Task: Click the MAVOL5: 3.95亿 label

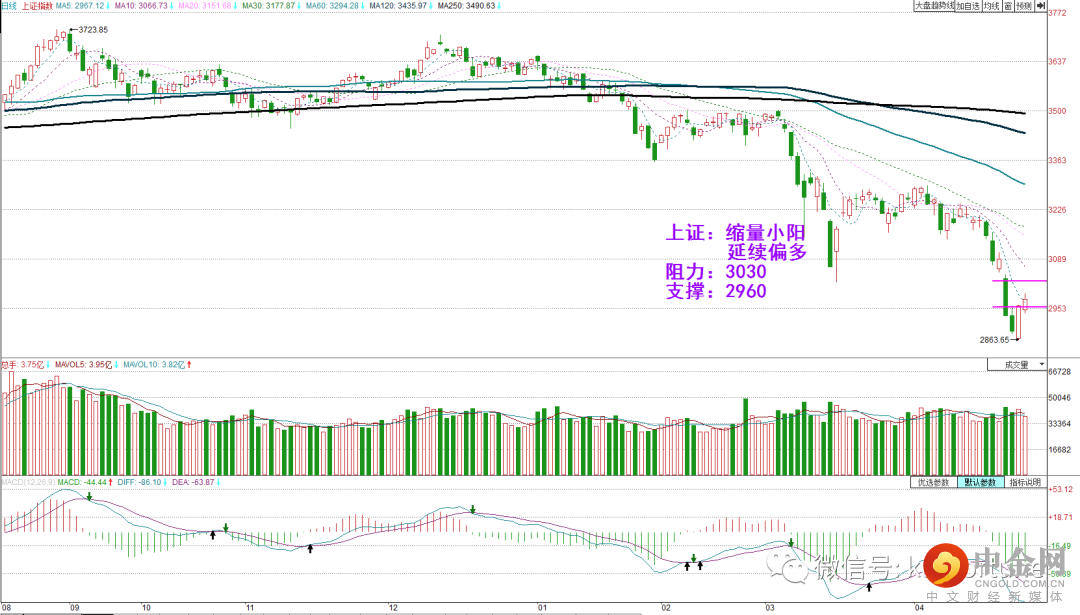Action: point(83,364)
